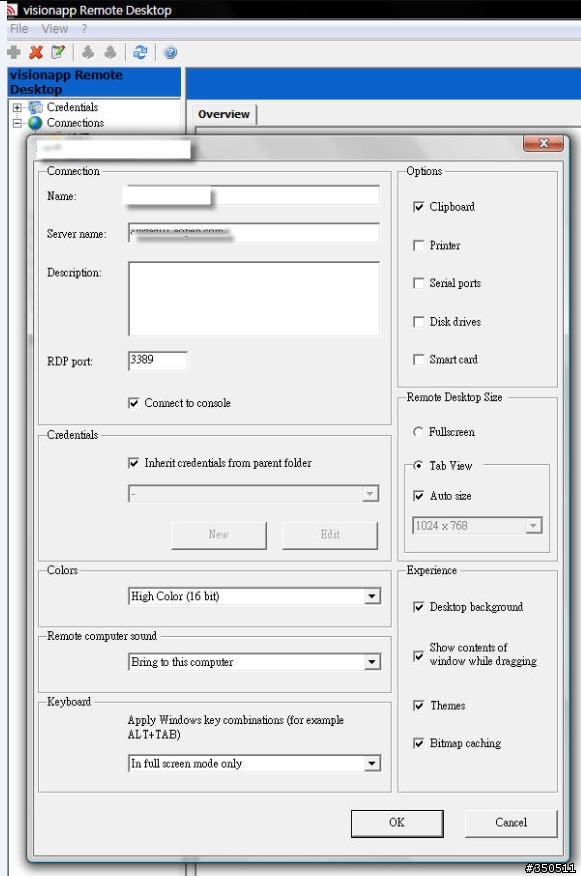The height and width of the screenshot is (876, 581).
Task: Click the Connections globe icon
Action: tap(35, 122)
